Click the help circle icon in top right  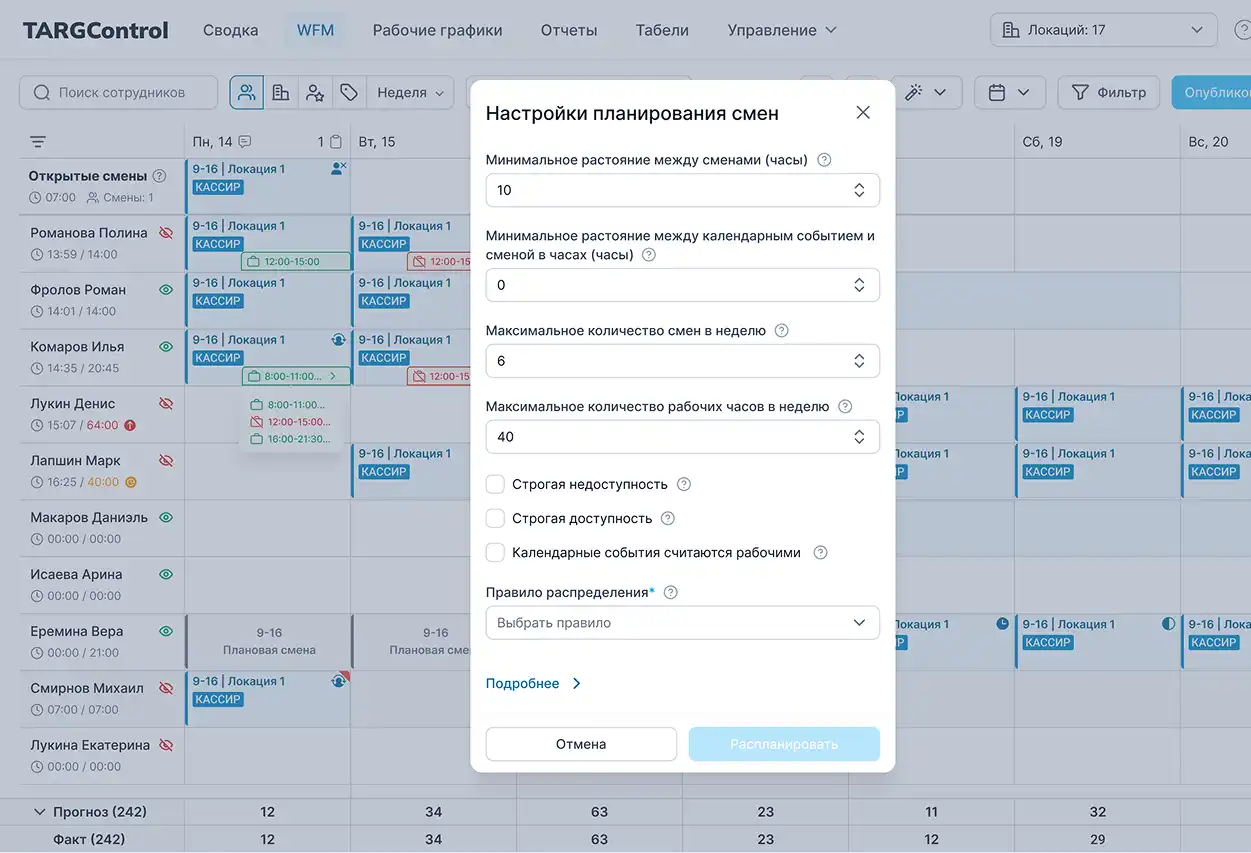[1242, 30]
